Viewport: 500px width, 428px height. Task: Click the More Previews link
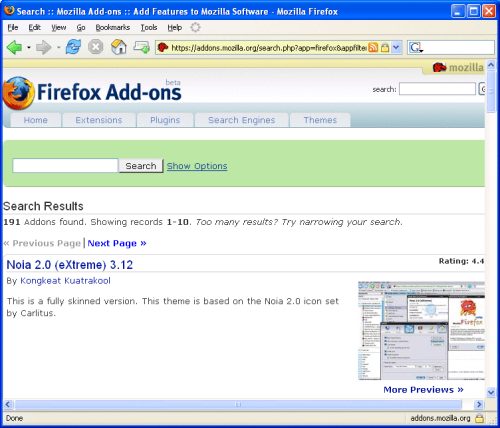tap(423, 390)
